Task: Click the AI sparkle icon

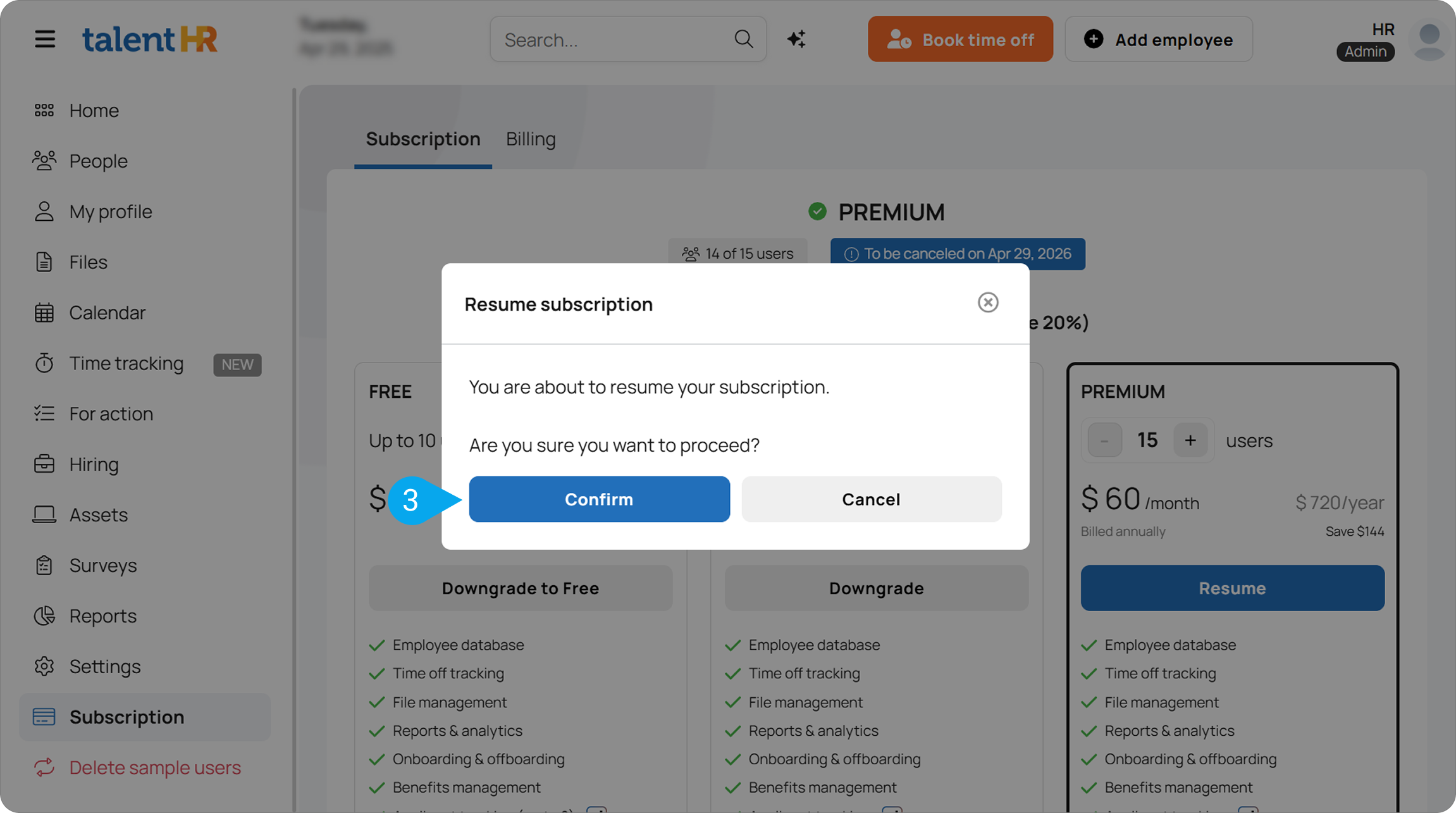Action: pos(796,39)
